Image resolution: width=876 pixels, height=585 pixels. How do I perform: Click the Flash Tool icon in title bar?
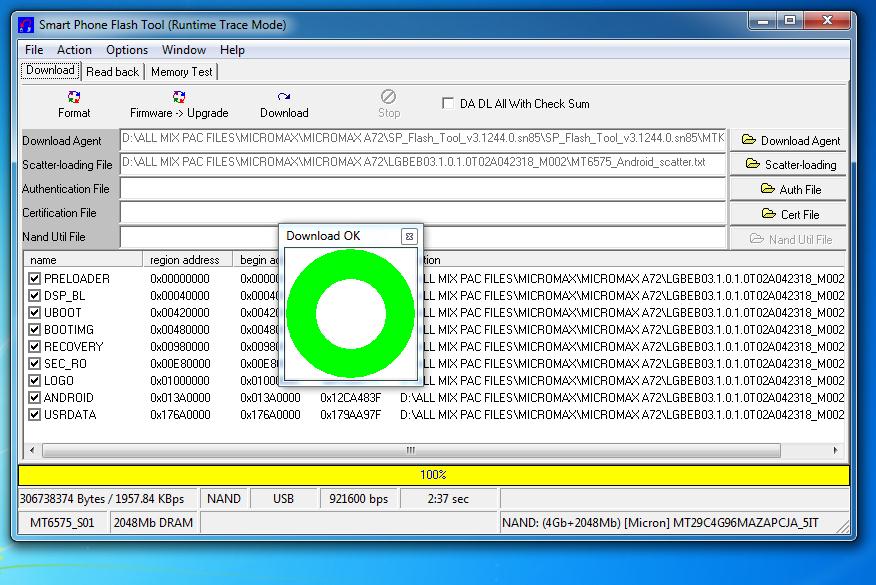pos(27,24)
